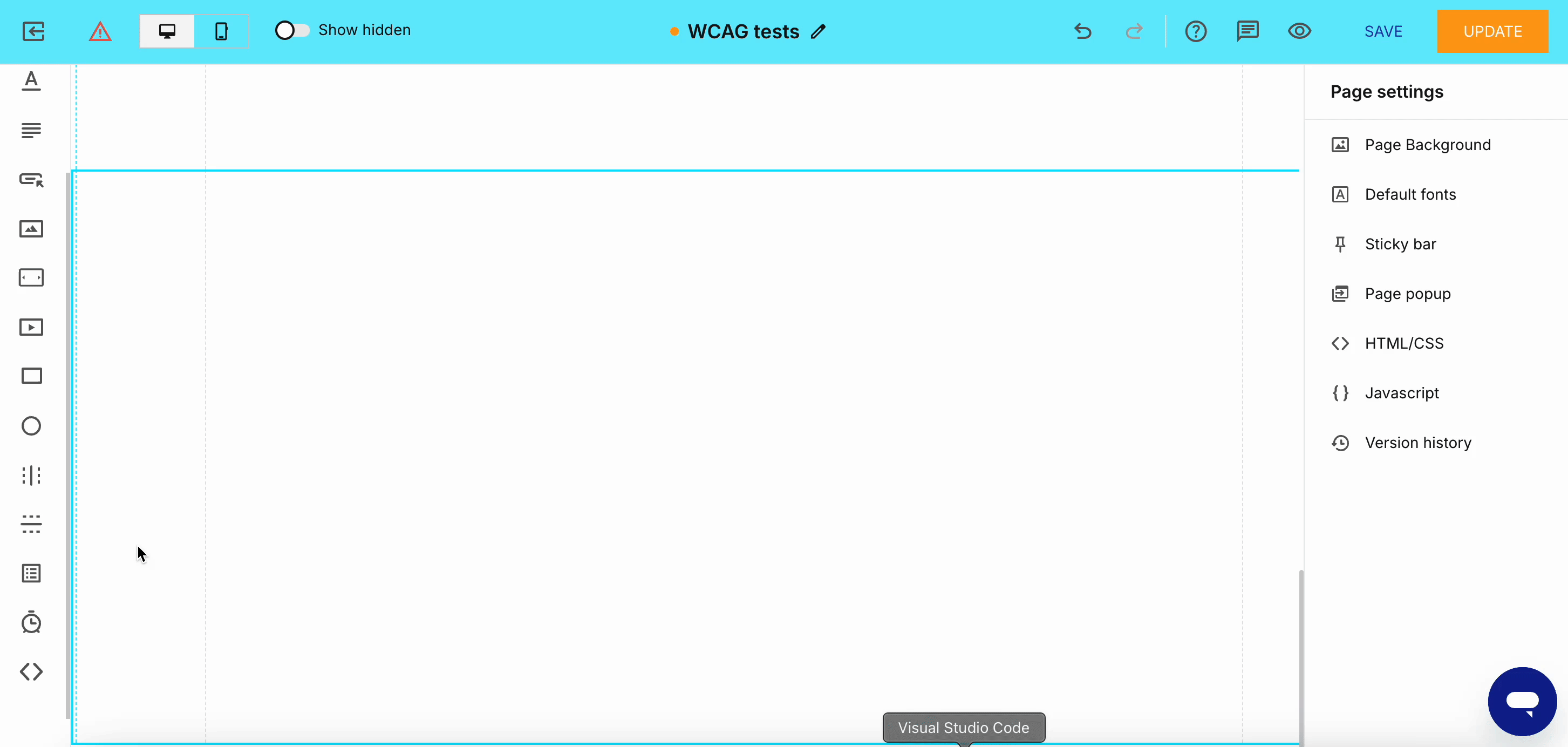Image resolution: width=1568 pixels, height=747 pixels.
Task: Toggle the Show hidden switch
Action: [x=291, y=29]
